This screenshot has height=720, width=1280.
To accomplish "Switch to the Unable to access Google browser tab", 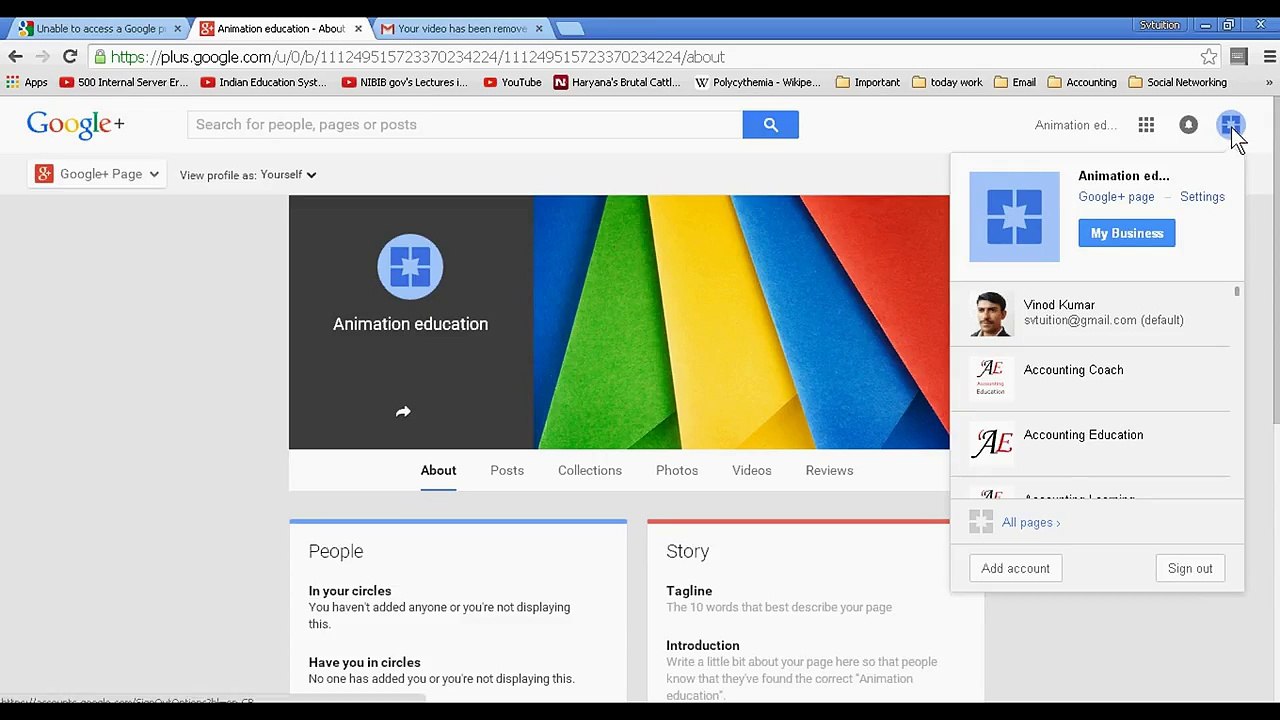I will tap(98, 29).
